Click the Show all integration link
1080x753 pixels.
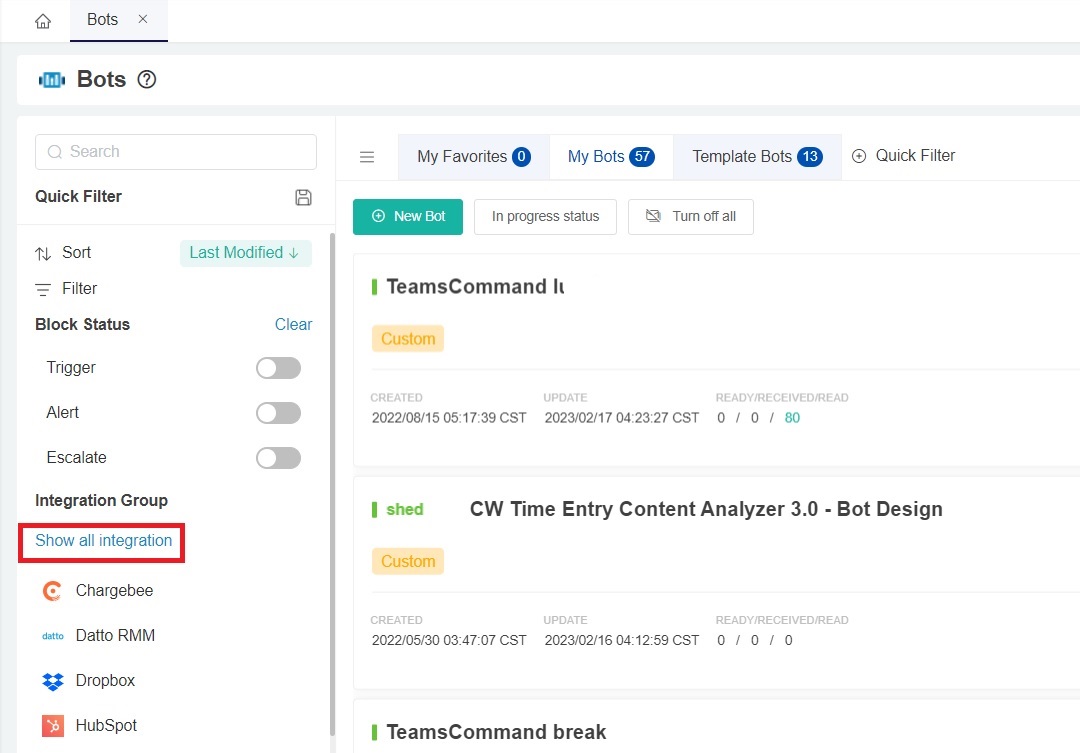pyautogui.click(x=104, y=541)
